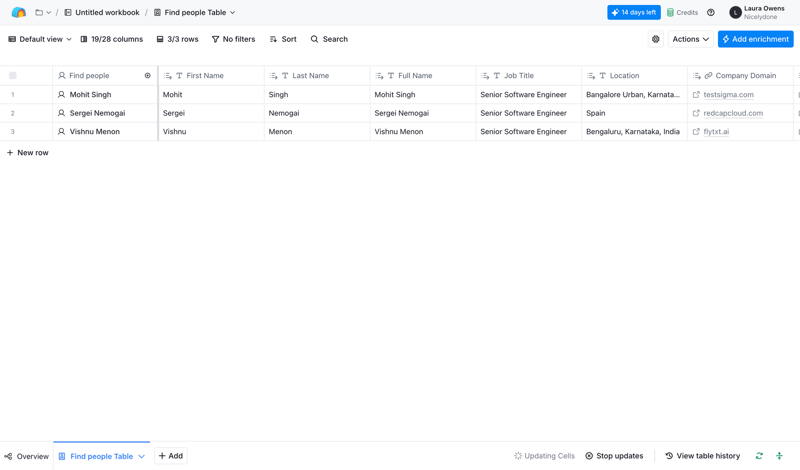Open testsigma.com external link icon
The width and height of the screenshot is (800, 470).
coord(697,95)
